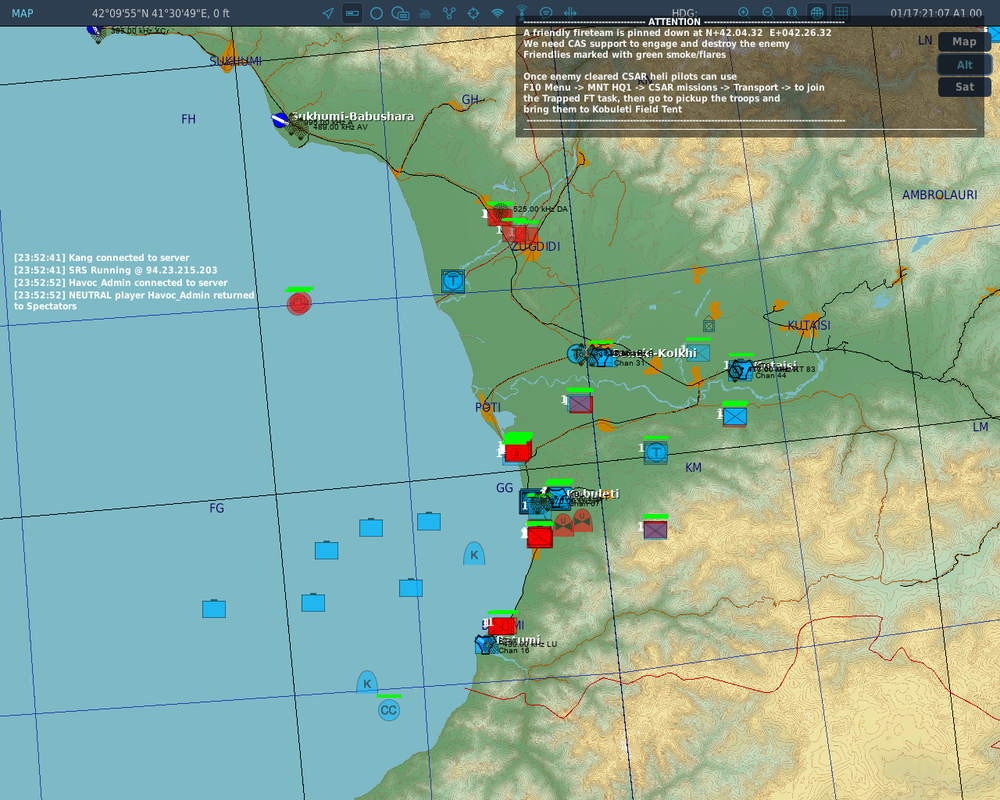Open the route branch tool

coord(449,13)
